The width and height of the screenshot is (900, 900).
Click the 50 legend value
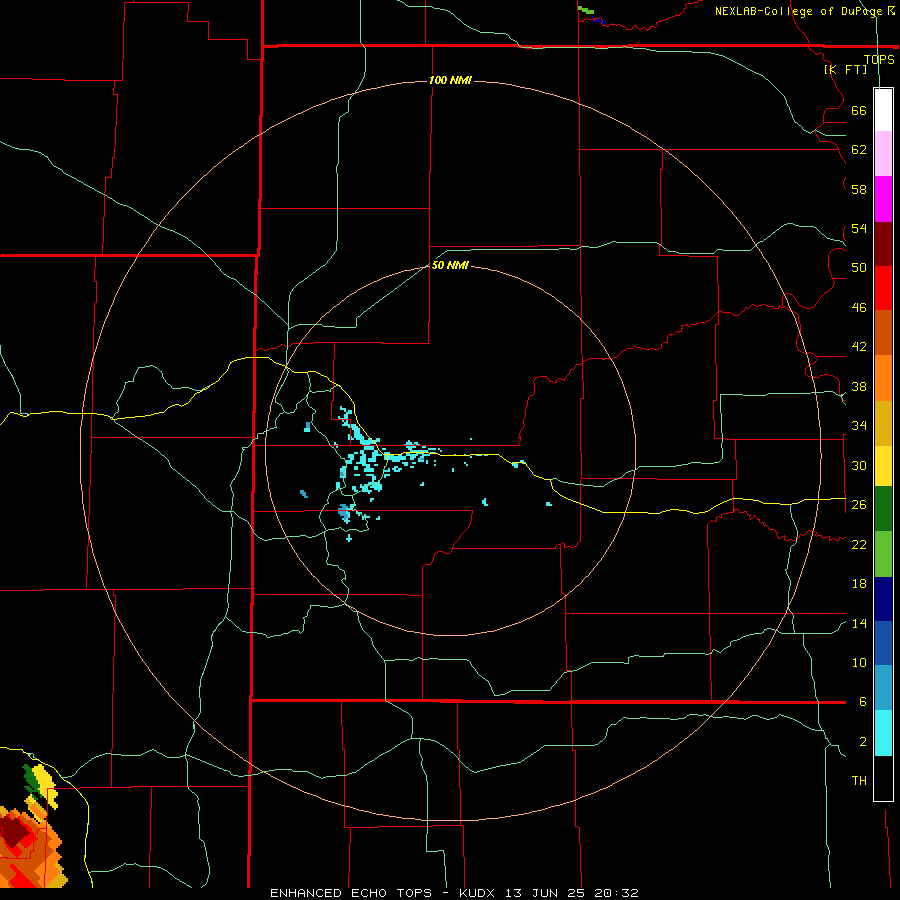coord(859,268)
